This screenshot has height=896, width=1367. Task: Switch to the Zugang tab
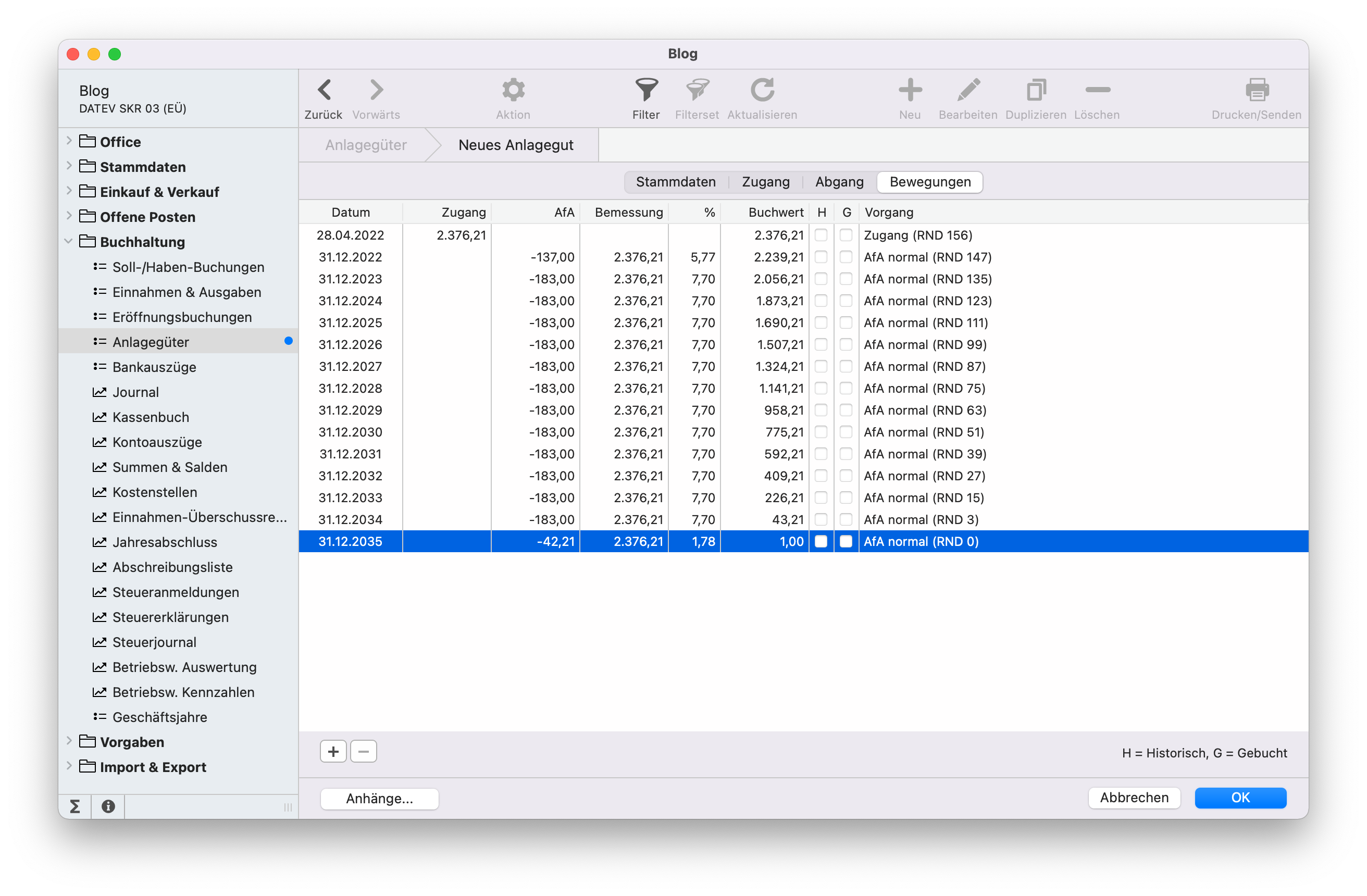pyautogui.click(x=766, y=182)
